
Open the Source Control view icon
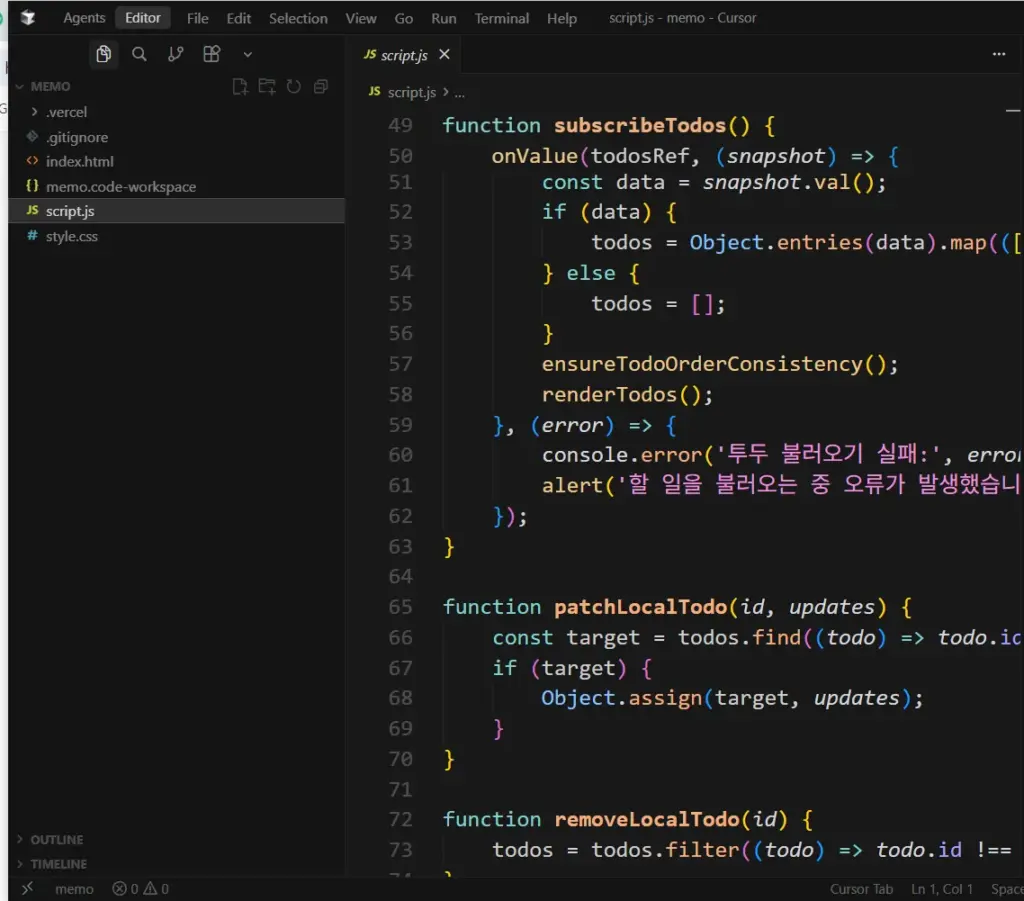pos(175,54)
